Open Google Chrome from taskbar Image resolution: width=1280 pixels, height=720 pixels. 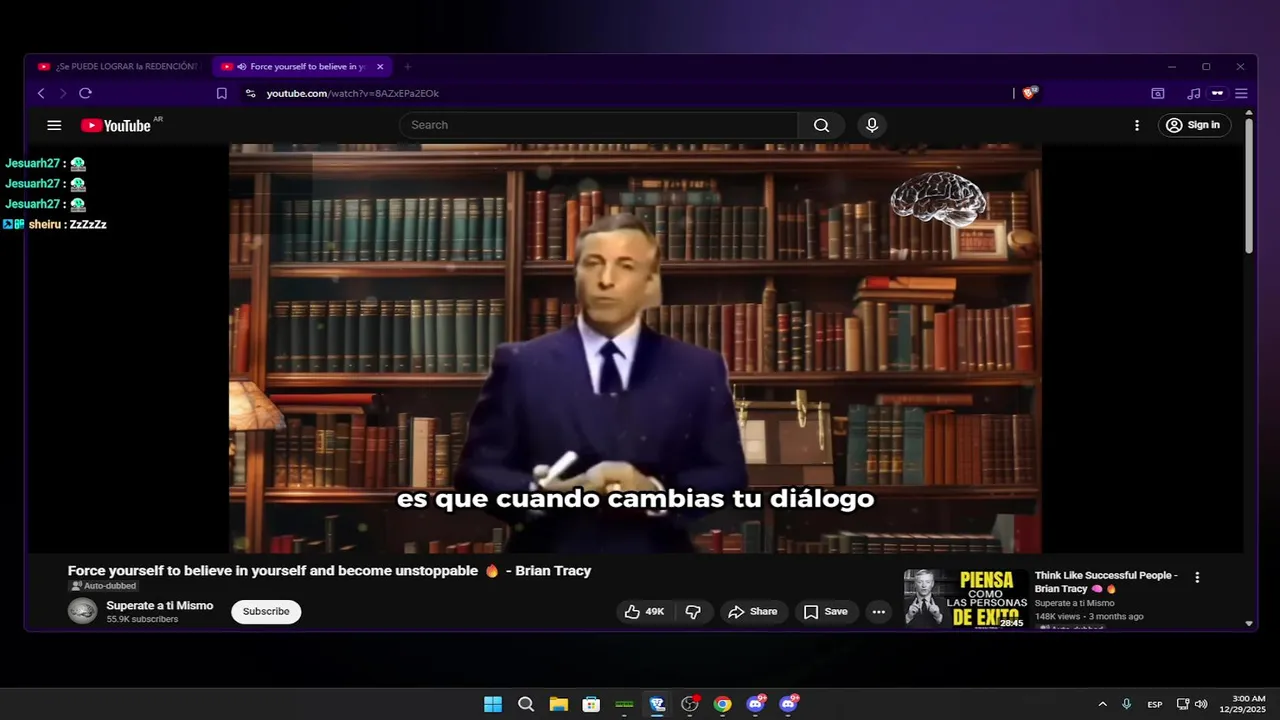tap(722, 704)
